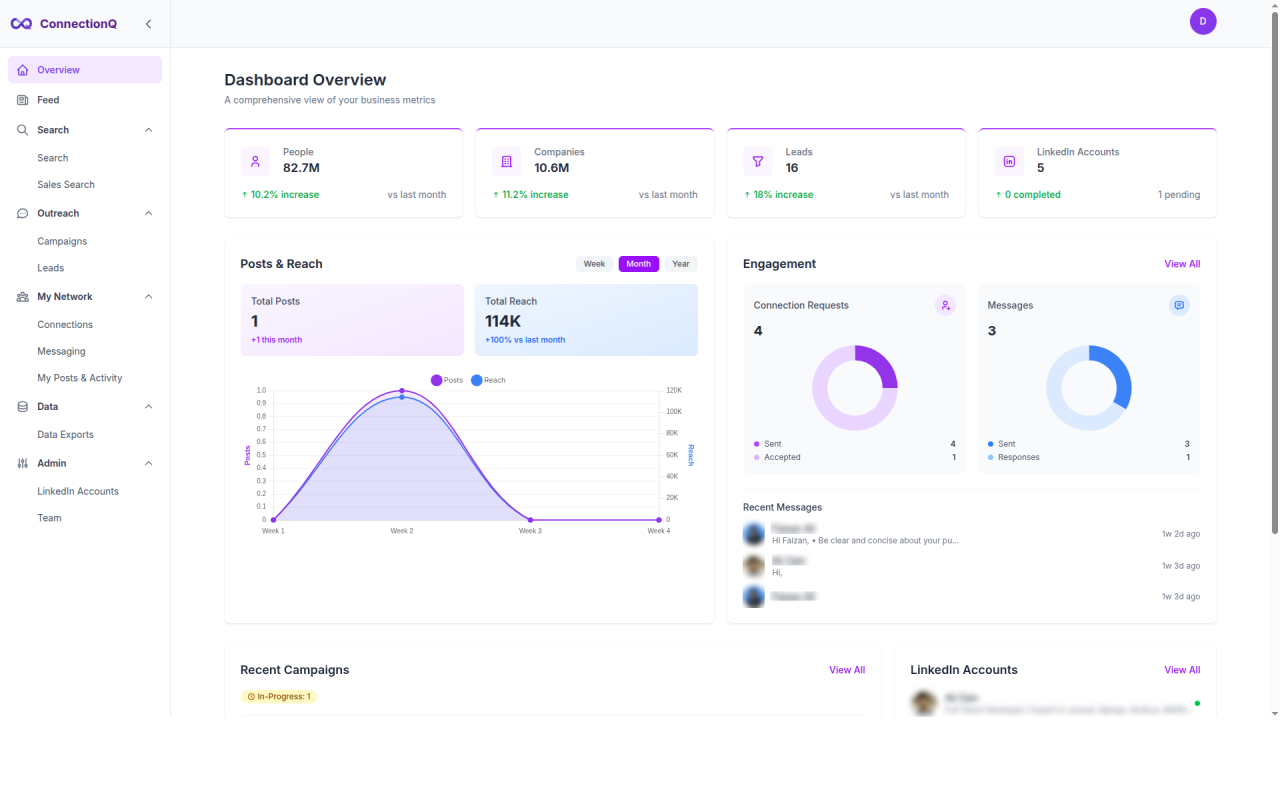Click the Leads funnel icon

[x=757, y=161]
